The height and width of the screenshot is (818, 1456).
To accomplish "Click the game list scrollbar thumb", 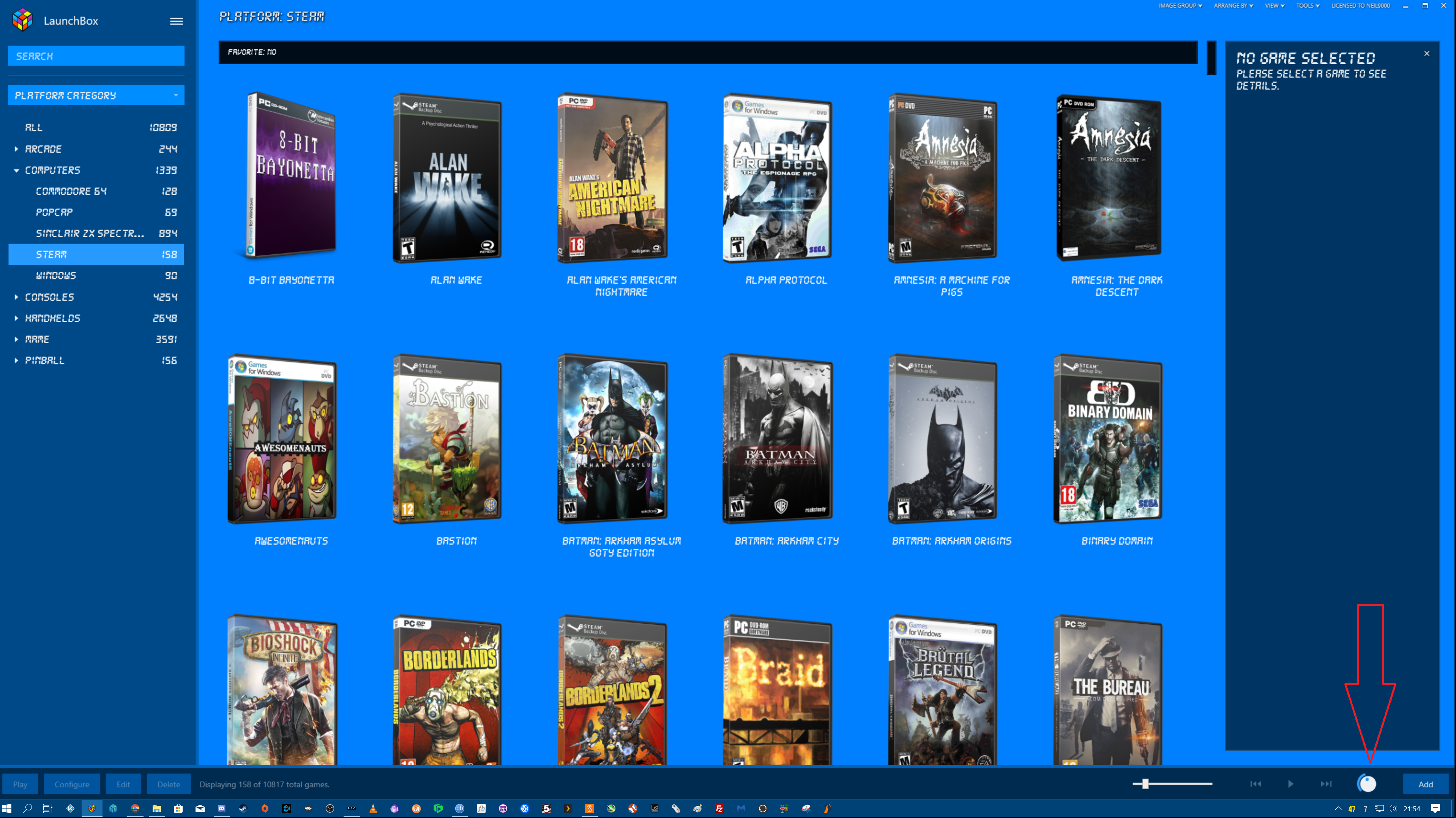I will (x=1211, y=58).
